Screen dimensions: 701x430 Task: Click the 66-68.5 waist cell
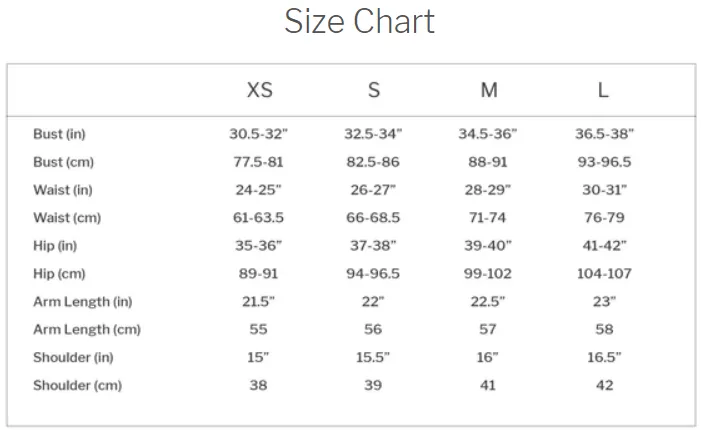tap(373, 218)
